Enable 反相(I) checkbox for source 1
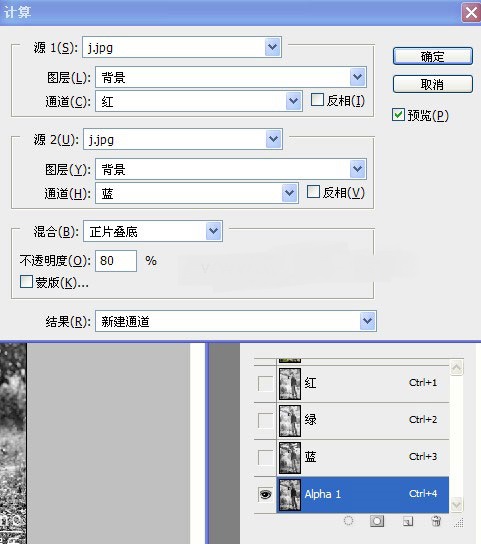481x544 pixels. (x=317, y=100)
